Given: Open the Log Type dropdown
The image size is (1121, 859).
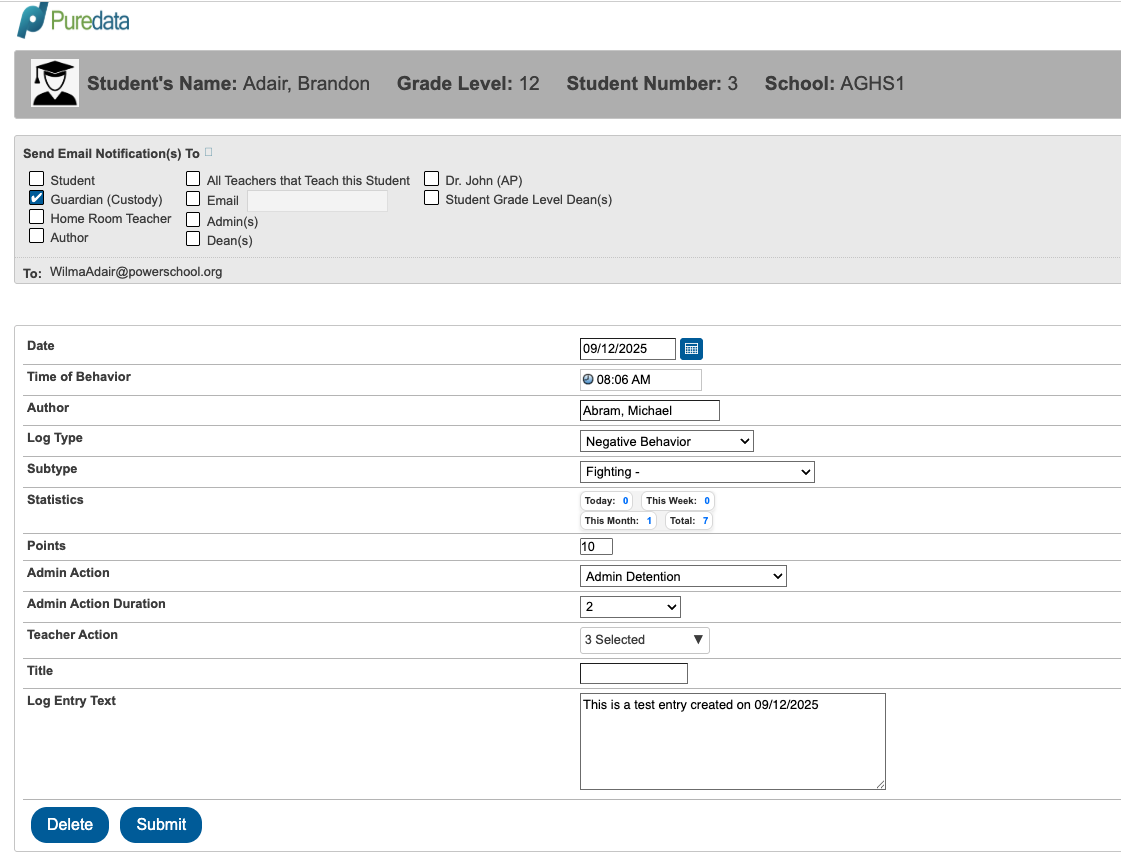Looking at the screenshot, I should coord(666,441).
